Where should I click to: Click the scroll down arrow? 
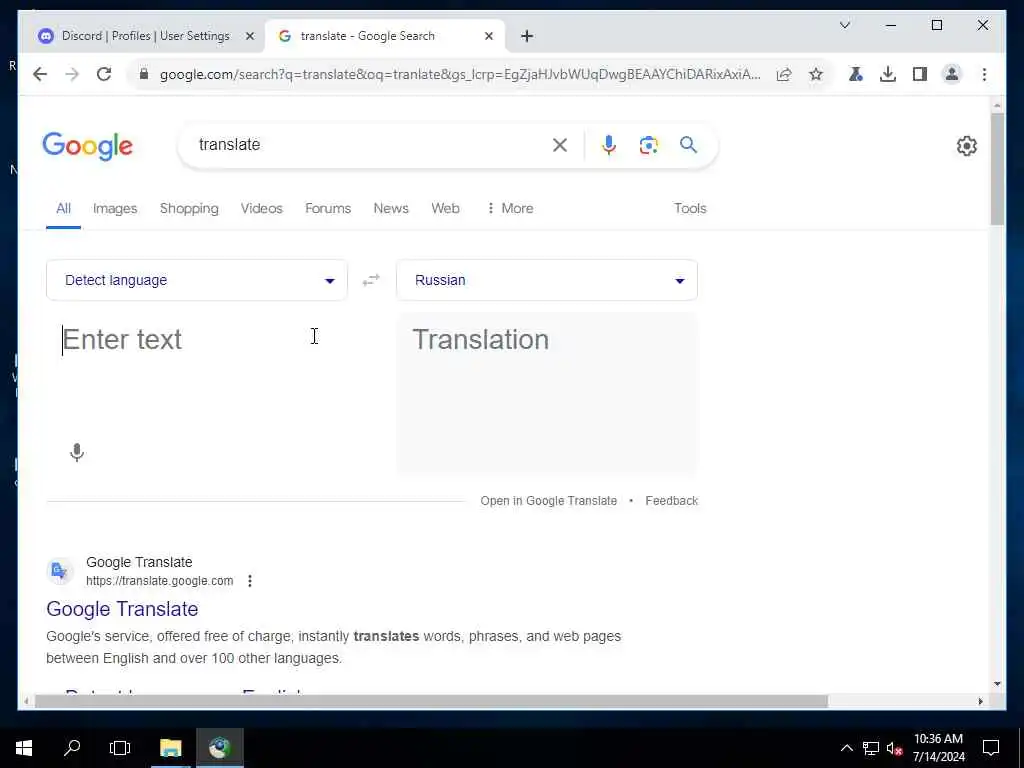click(x=997, y=684)
